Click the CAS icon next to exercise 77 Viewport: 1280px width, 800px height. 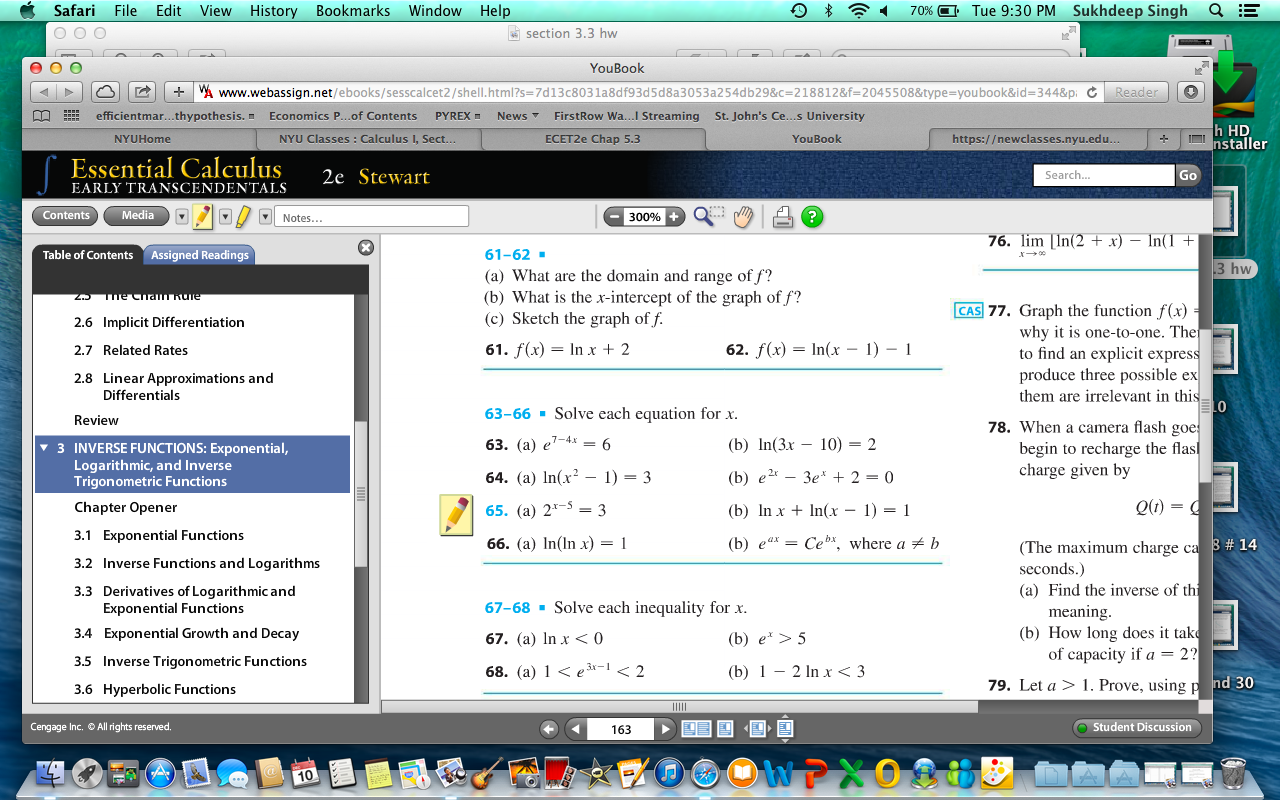click(969, 311)
